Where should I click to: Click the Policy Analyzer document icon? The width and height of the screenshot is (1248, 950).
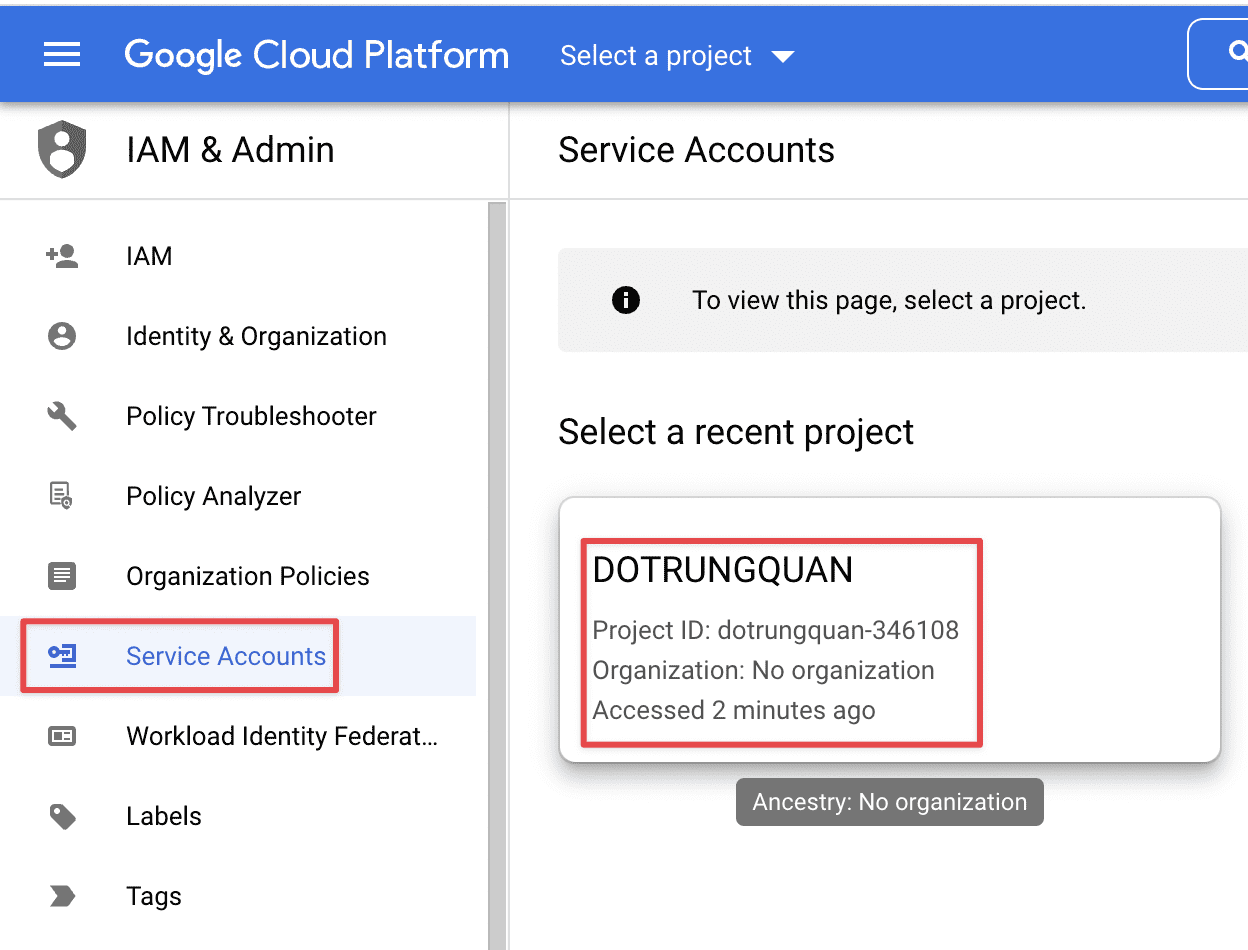(62, 496)
